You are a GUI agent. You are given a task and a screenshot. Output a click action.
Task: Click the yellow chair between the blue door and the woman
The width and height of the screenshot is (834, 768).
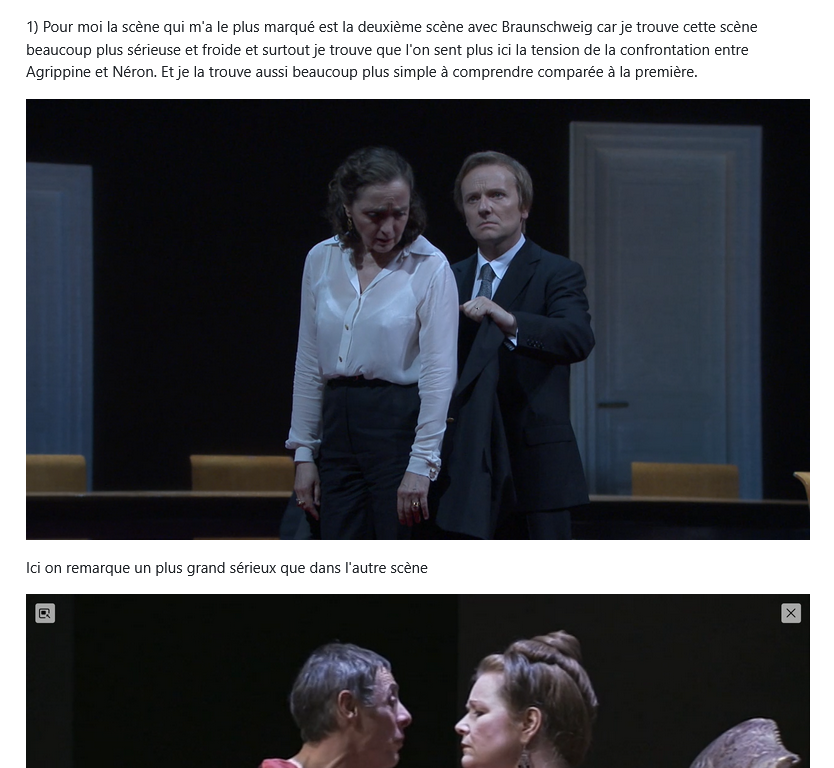[x=242, y=473]
